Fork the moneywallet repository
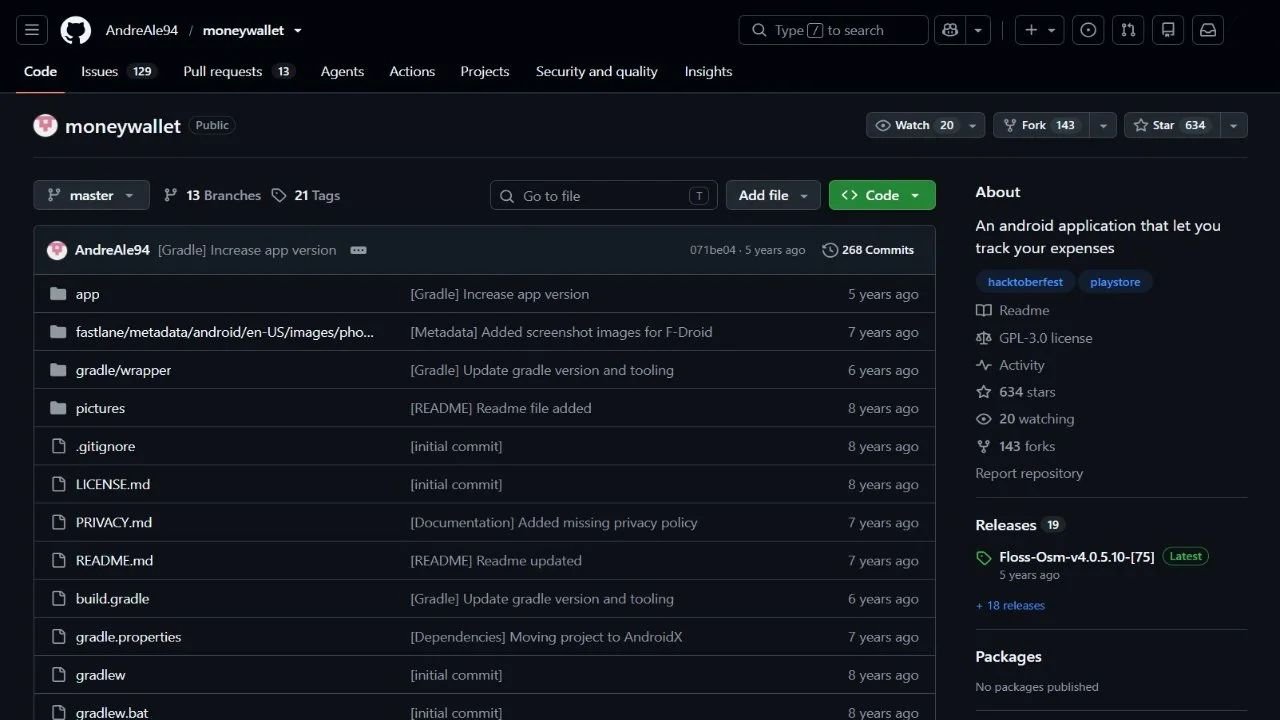1280x720 pixels. coord(1040,125)
